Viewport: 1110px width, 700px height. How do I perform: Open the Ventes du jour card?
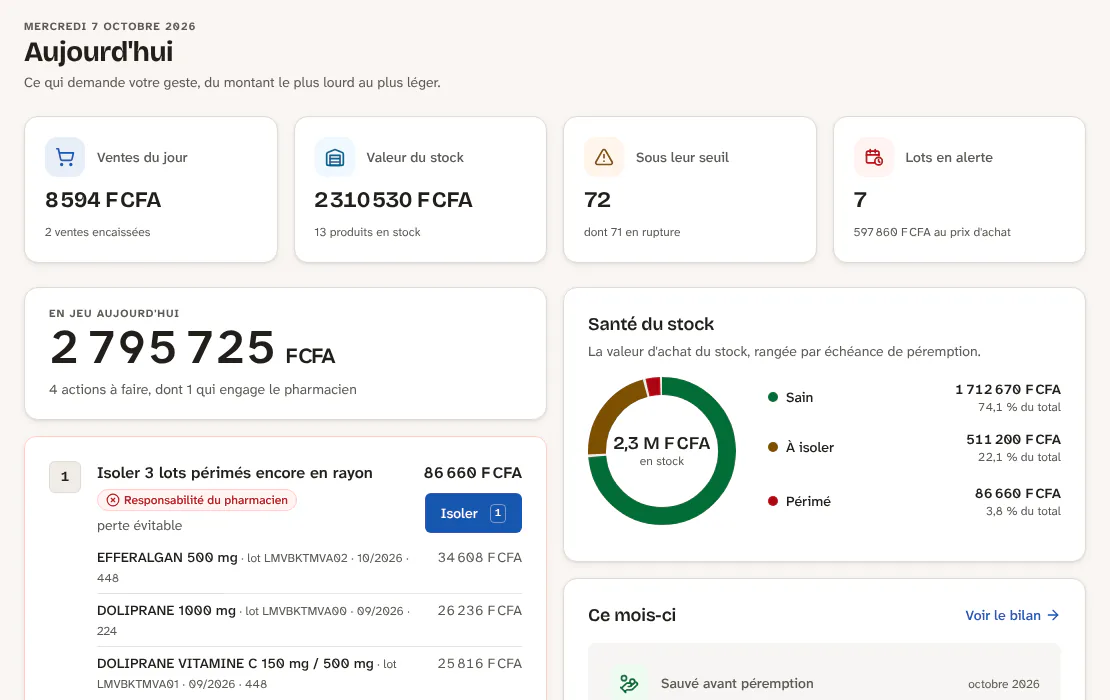(151, 190)
